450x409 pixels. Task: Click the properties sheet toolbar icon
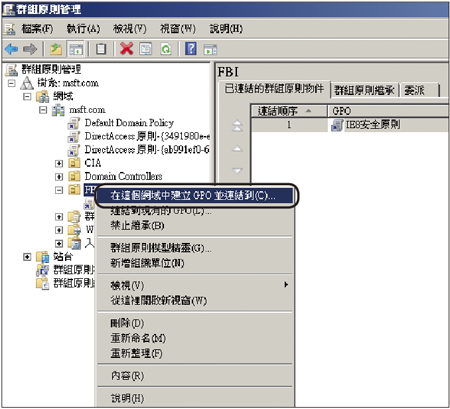point(101,49)
